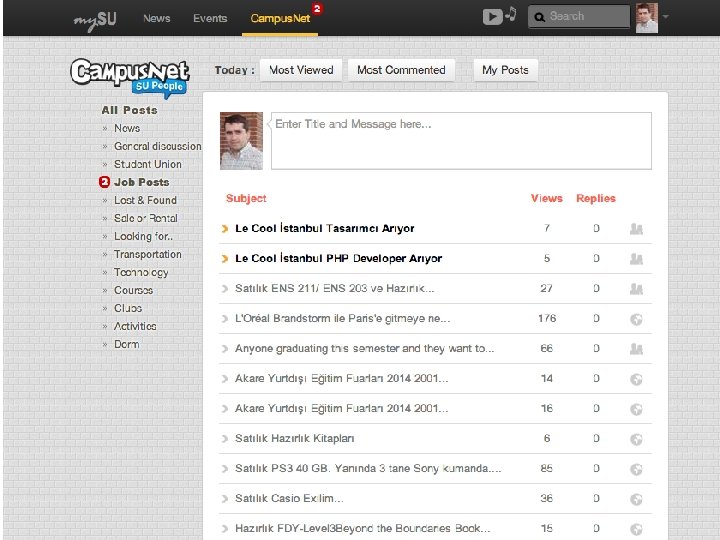Click the red notification badge on CampusNet tab
Image resolution: width=720 pixels, height=540 pixels.
point(317,9)
